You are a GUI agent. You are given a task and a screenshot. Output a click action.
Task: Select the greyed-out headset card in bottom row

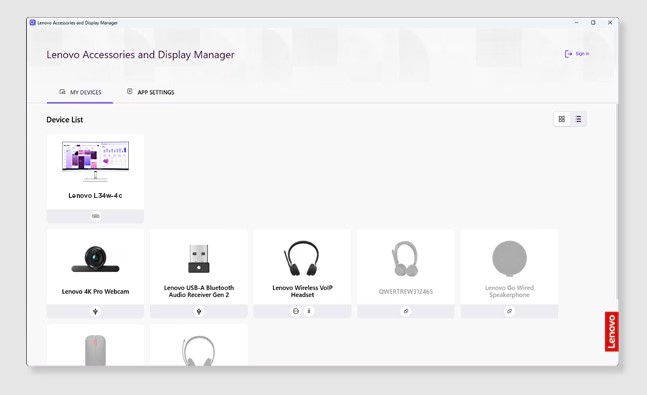[199, 345]
